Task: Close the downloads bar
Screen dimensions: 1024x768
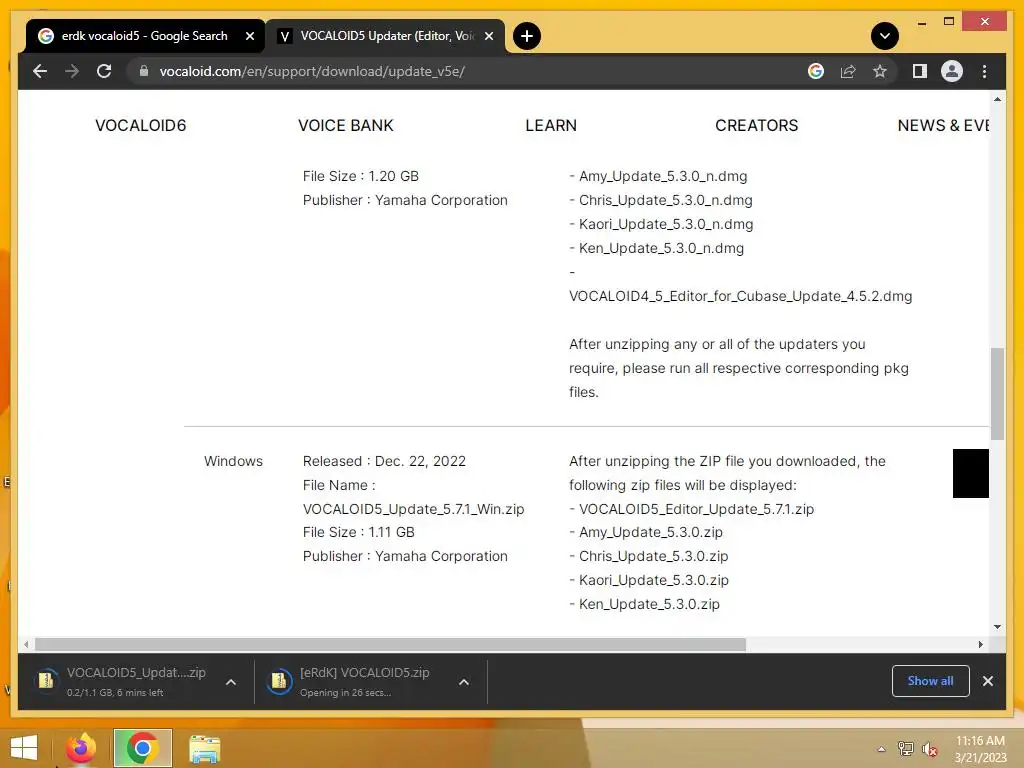Action: click(x=987, y=681)
